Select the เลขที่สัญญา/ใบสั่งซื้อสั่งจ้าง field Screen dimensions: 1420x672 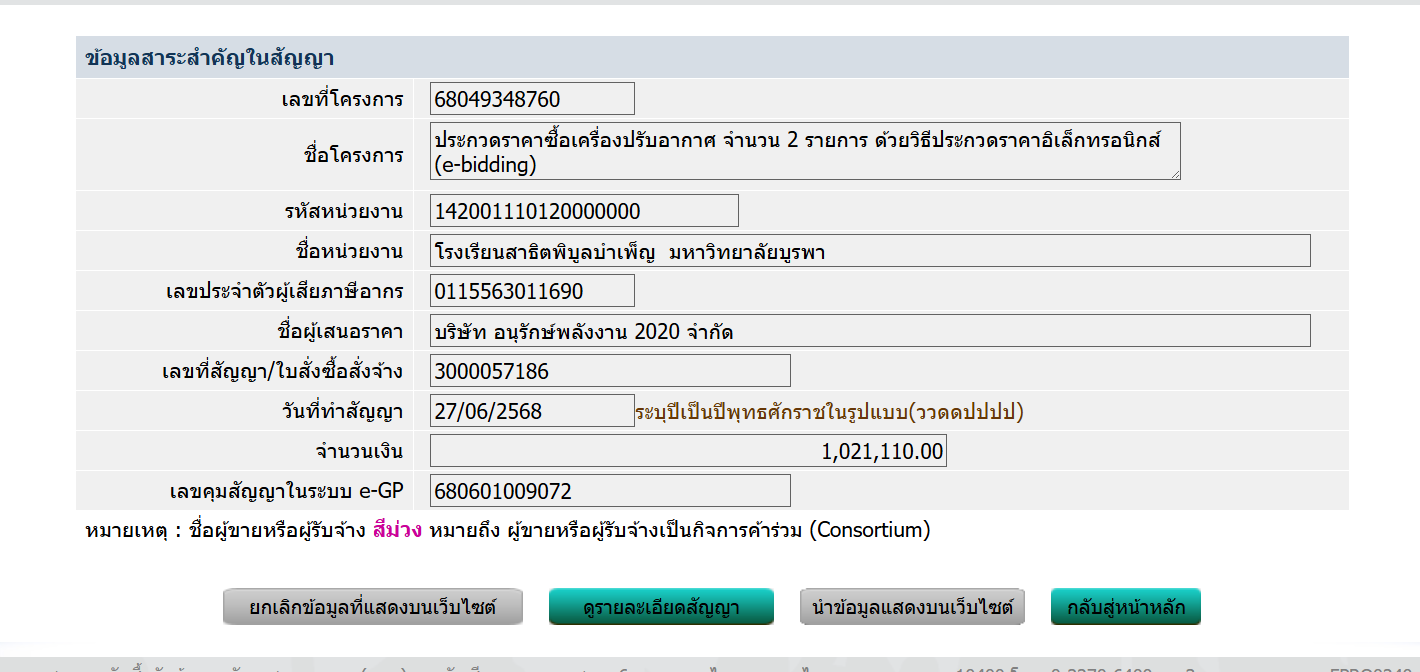[610, 371]
